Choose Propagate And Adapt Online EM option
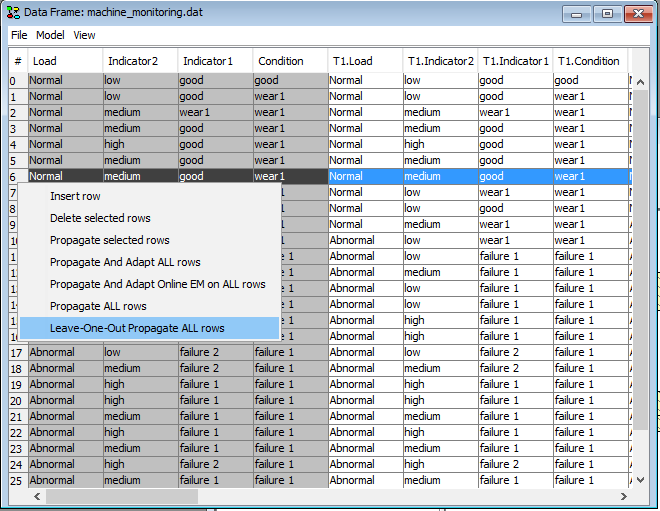The image size is (660, 511). point(149,284)
